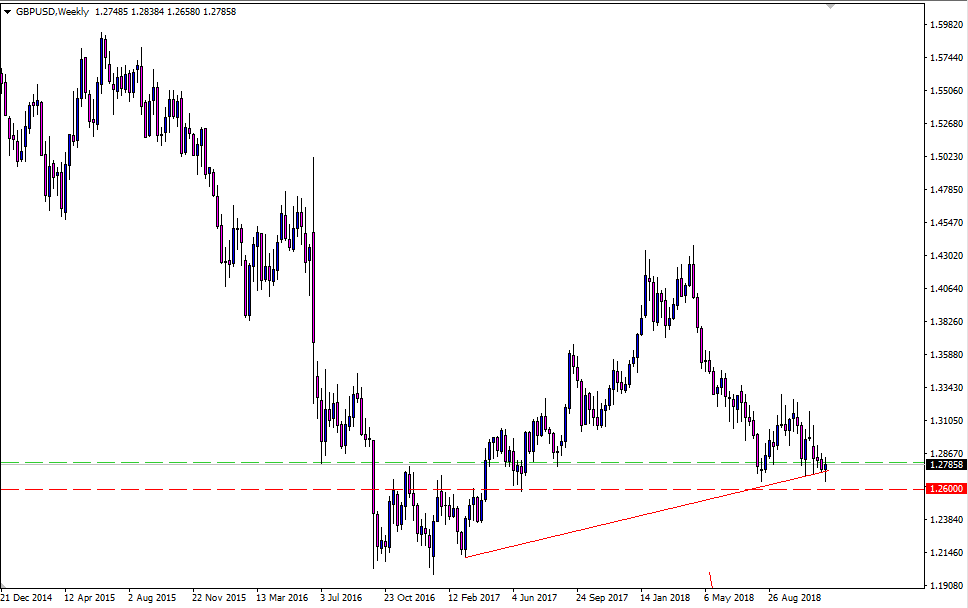The height and width of the screenshot is (608, 968).
Task: Click the 1.31050 price scale value
Action: pyautogui.click(x=946, y=420)
